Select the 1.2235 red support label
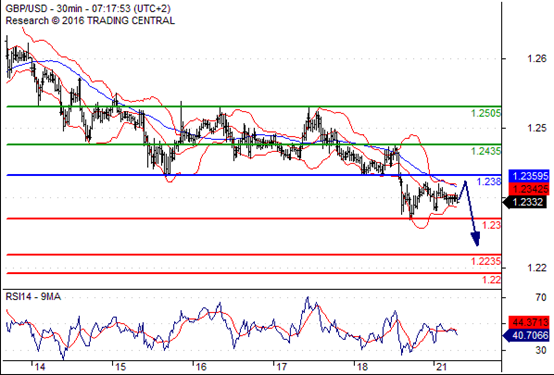Viewport: 554px width, 375px height. point(486,261)
